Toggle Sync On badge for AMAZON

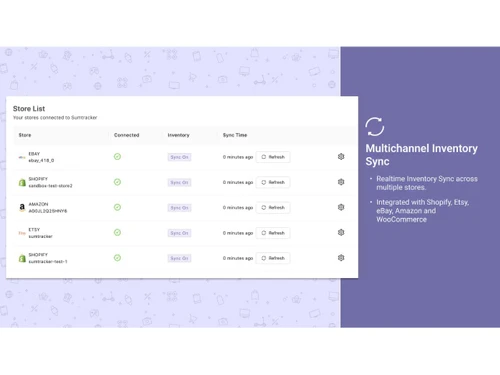click(x=179, y=208)
